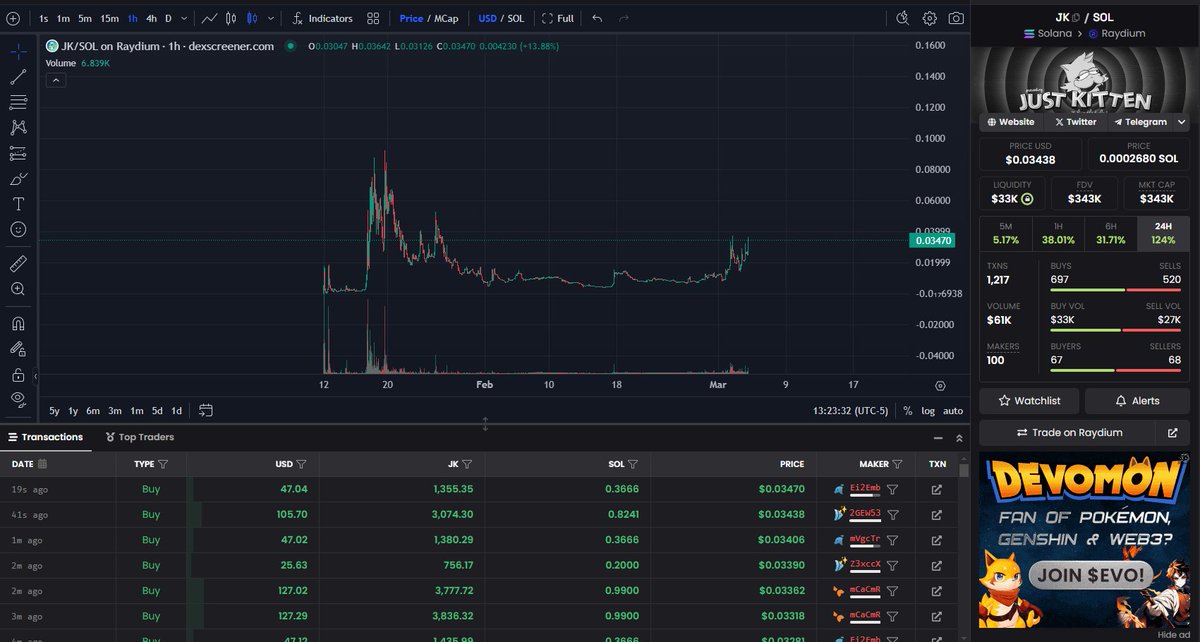
Task: Select the 6H stats period
Action: 1110,233
